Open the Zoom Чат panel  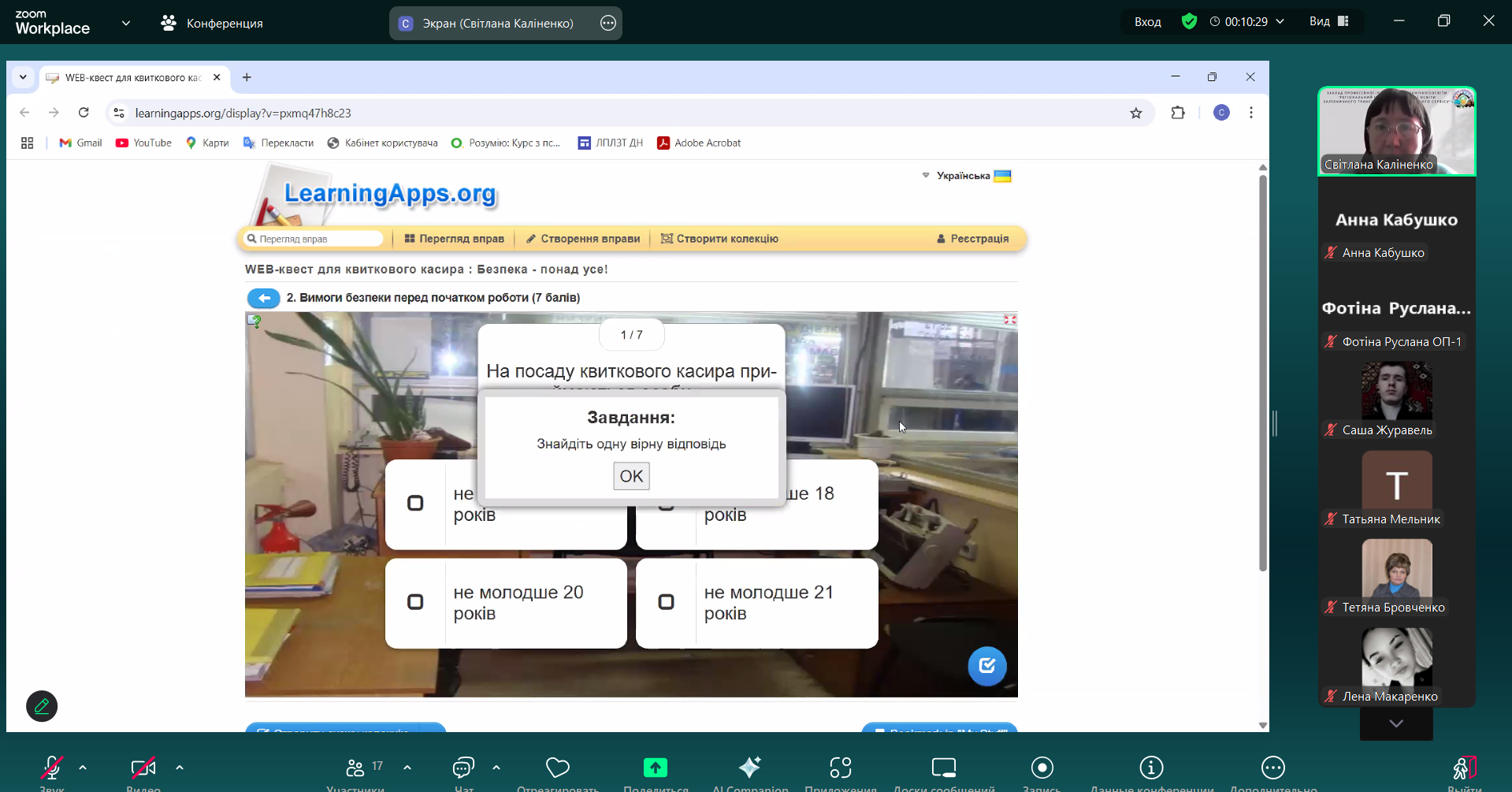(x=464, y=770)
